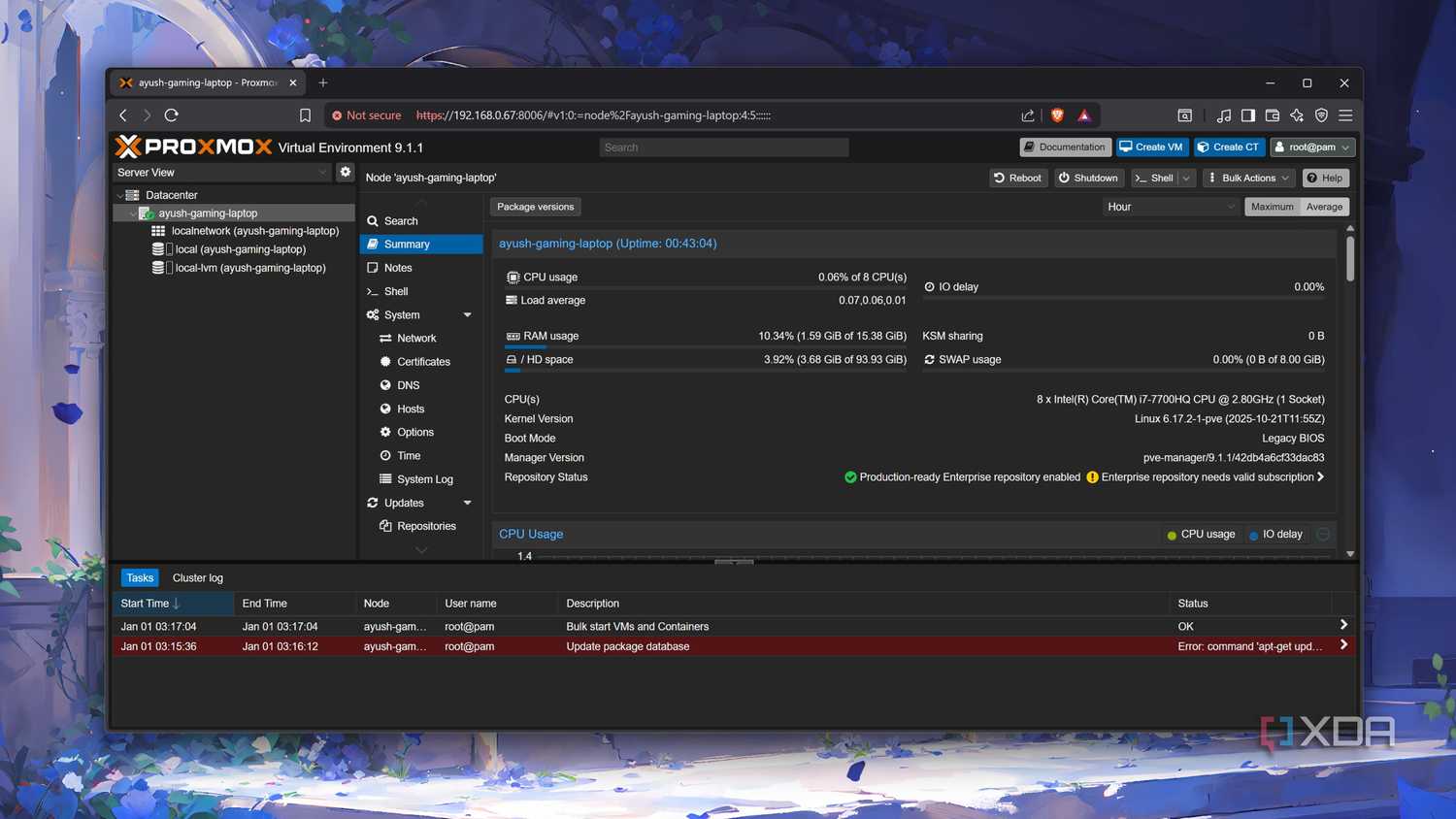Collapse the Datacenter tree node
Image resolution: width=1456 pixels, height=819 pixels.
coord(119,195)
